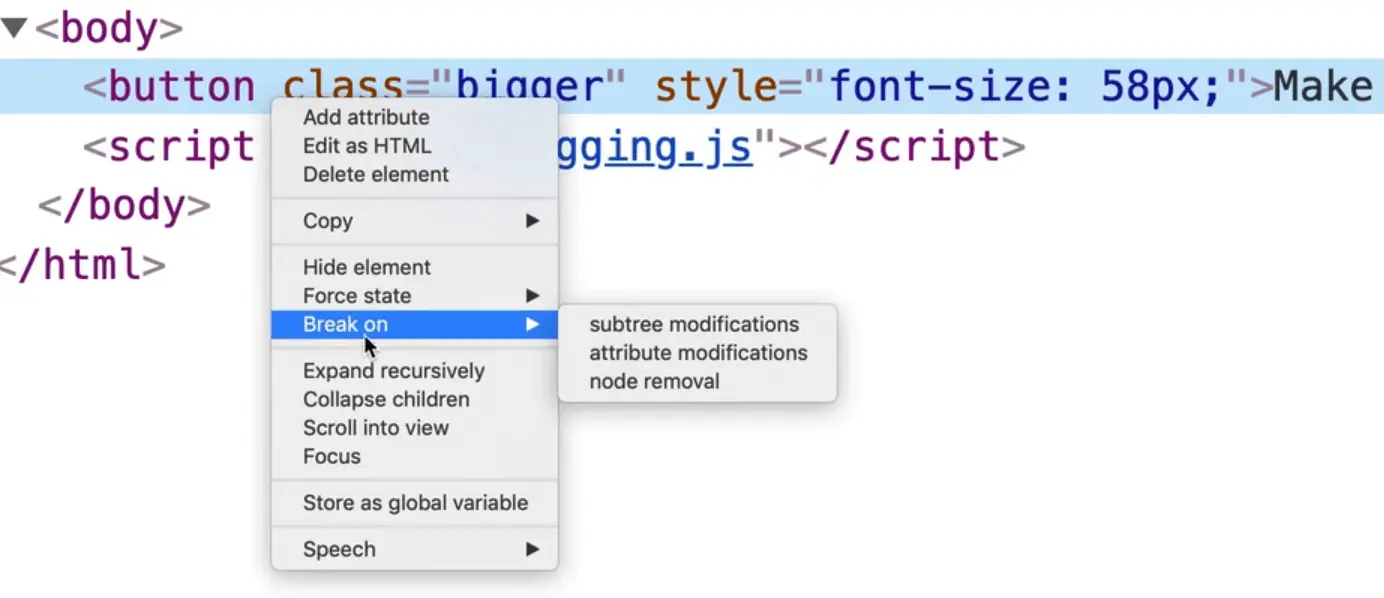
Task: Select attribute modifications breakpoint
Action: point(698,353)
